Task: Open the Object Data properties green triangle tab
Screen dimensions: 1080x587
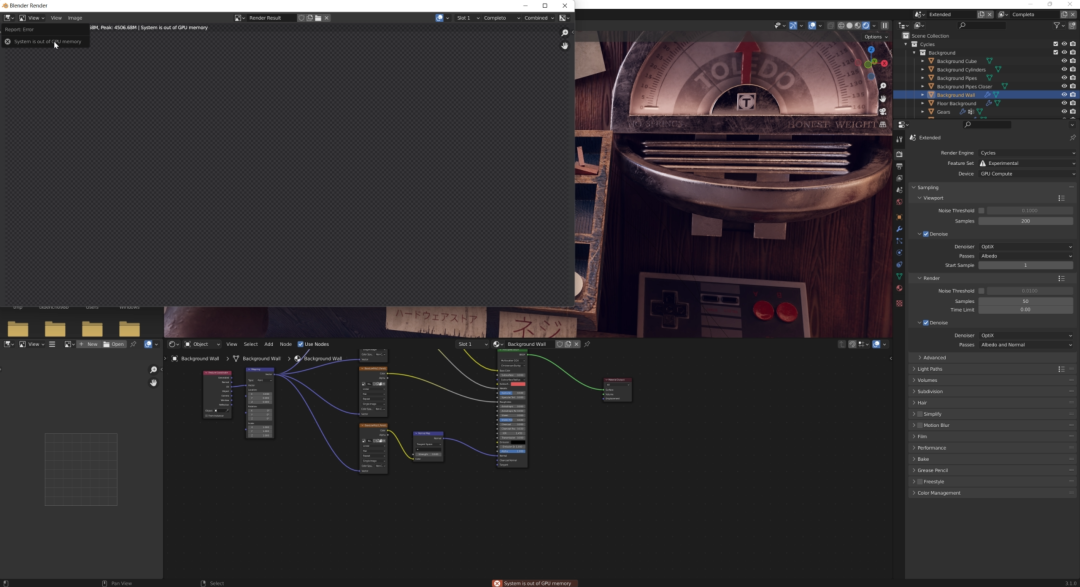Action: (x=899, y=276)
